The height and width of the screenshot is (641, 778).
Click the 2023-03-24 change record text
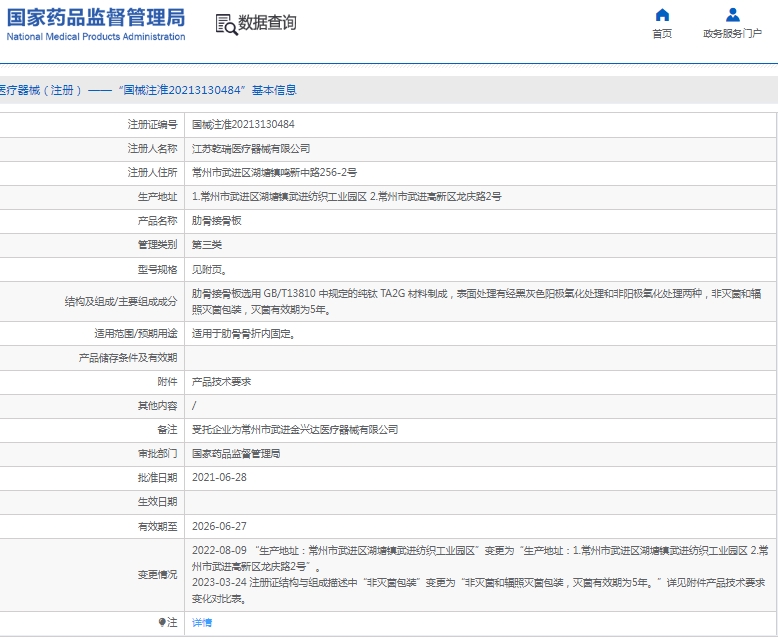[x=479, y=590]
